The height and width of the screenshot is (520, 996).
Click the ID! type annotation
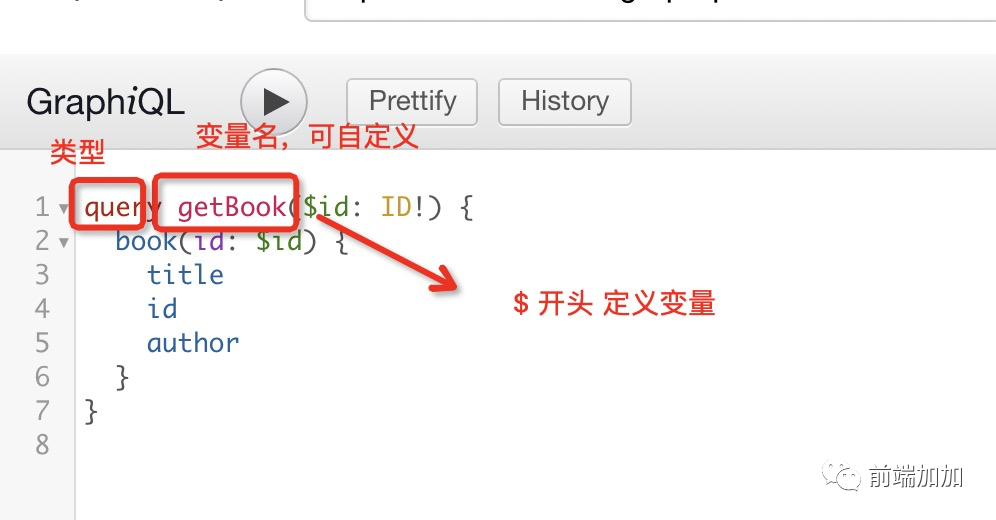[x=403, y=207]
